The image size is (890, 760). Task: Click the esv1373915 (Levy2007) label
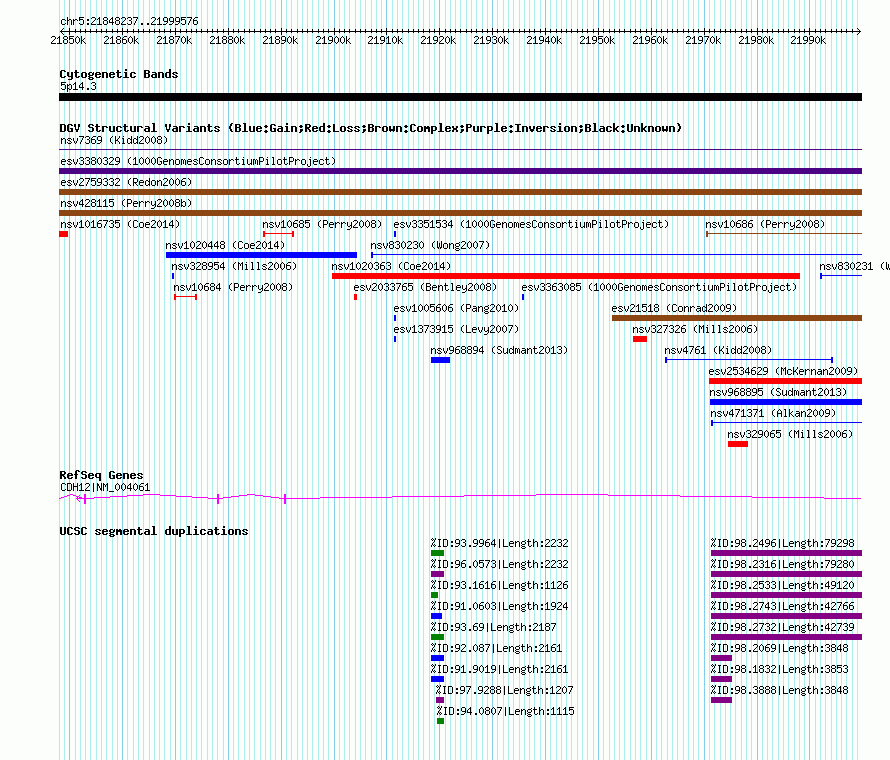tap(456, 329)
